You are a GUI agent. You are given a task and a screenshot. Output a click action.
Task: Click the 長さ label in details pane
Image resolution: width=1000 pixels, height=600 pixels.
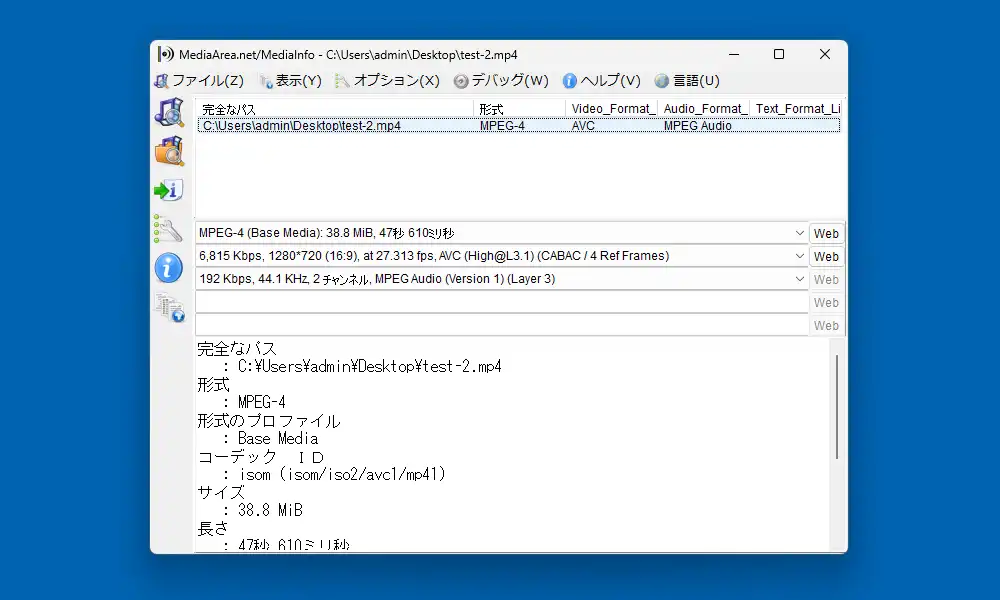[212, 529]
